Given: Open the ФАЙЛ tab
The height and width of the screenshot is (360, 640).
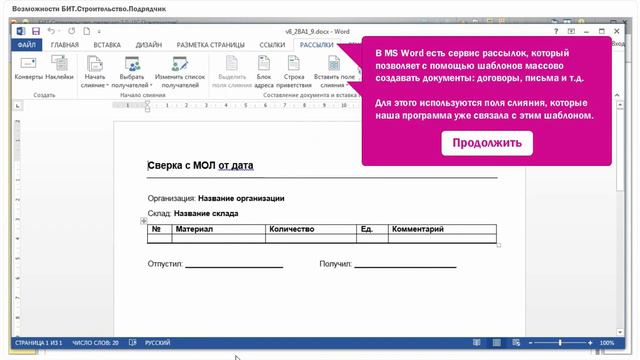Looking at the screenshot, I should [x=27, y=45].
